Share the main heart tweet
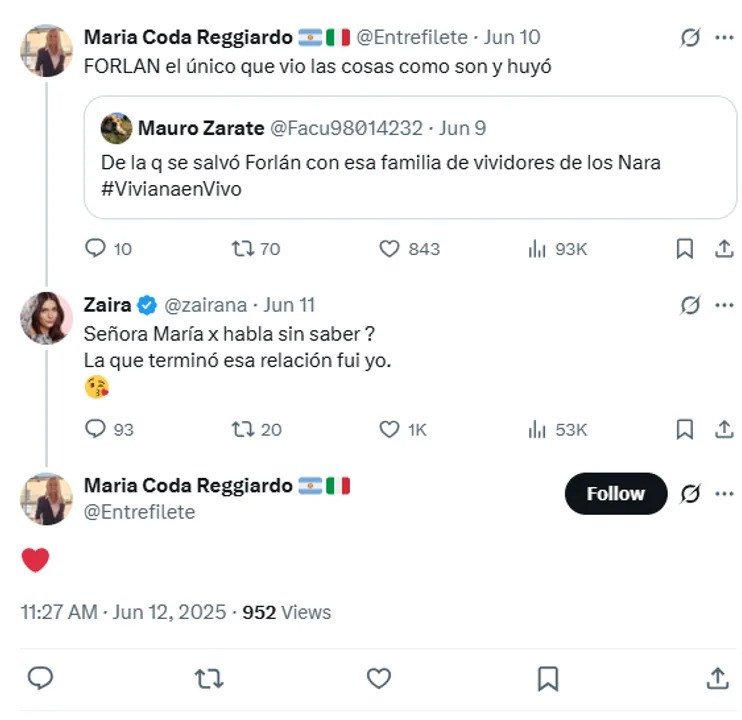This screenshot has width=742, height=720. click(717, 679)
